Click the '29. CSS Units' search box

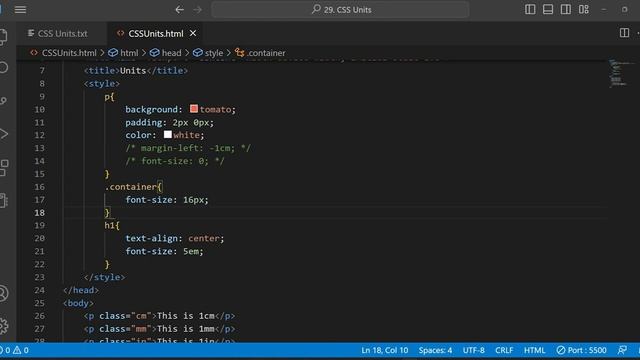[x=340, y=9]
